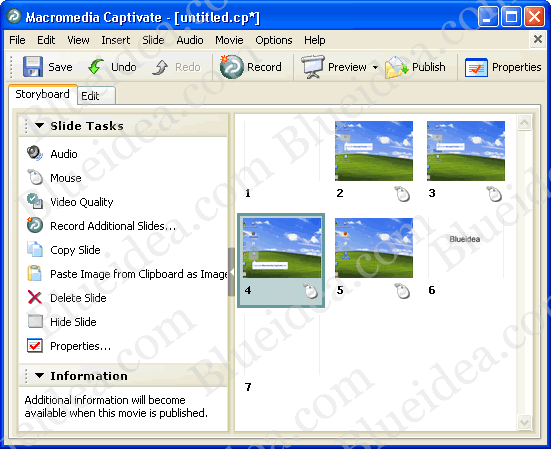Viewport: 551px width, 449px height.
Task: Open the Audio menu
Action: point(190,40)
